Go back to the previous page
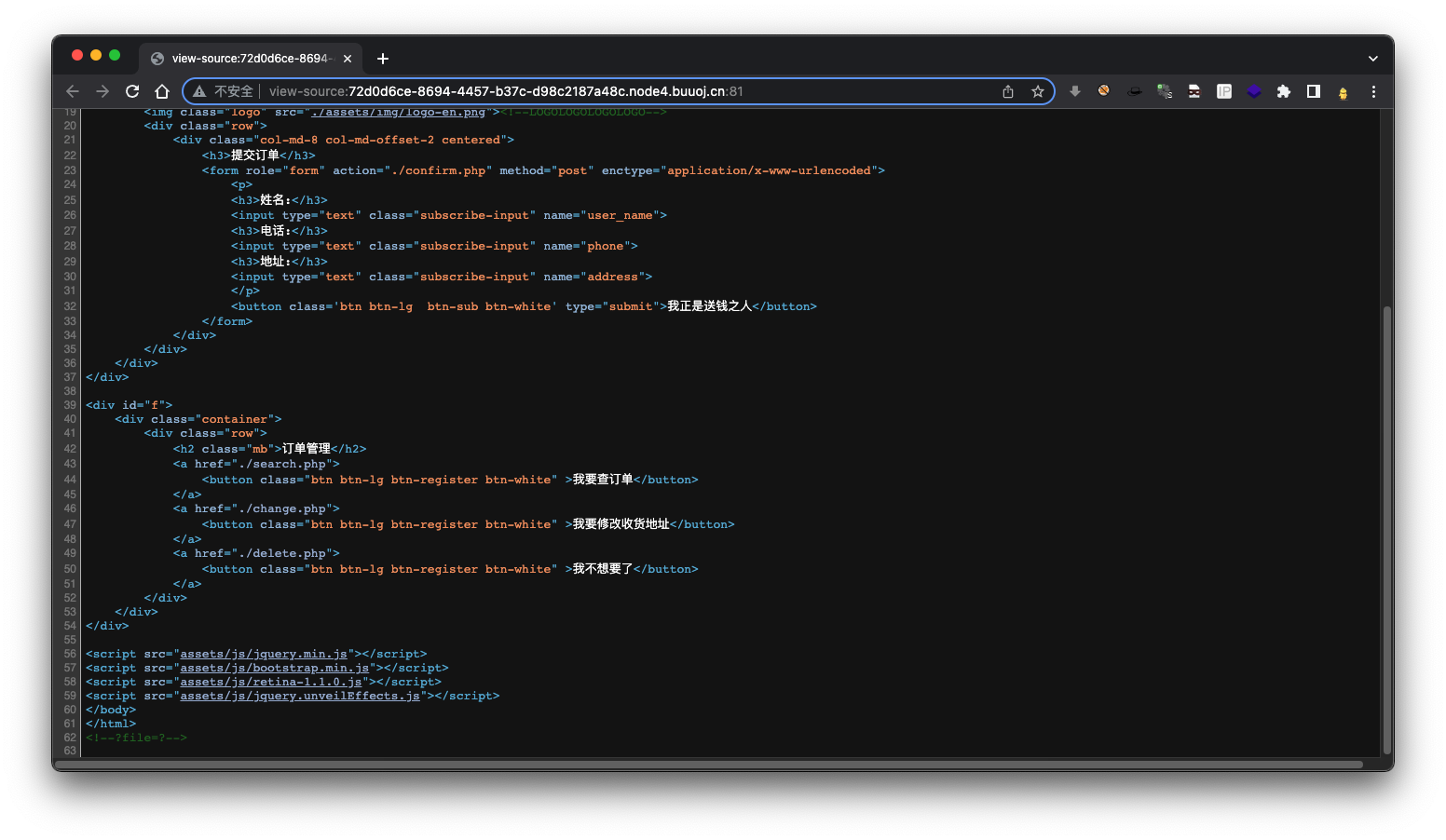 coord(73,91)
